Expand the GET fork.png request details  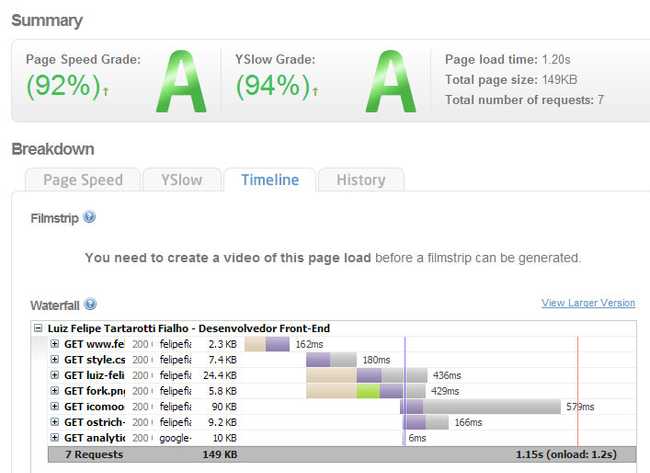55,391
